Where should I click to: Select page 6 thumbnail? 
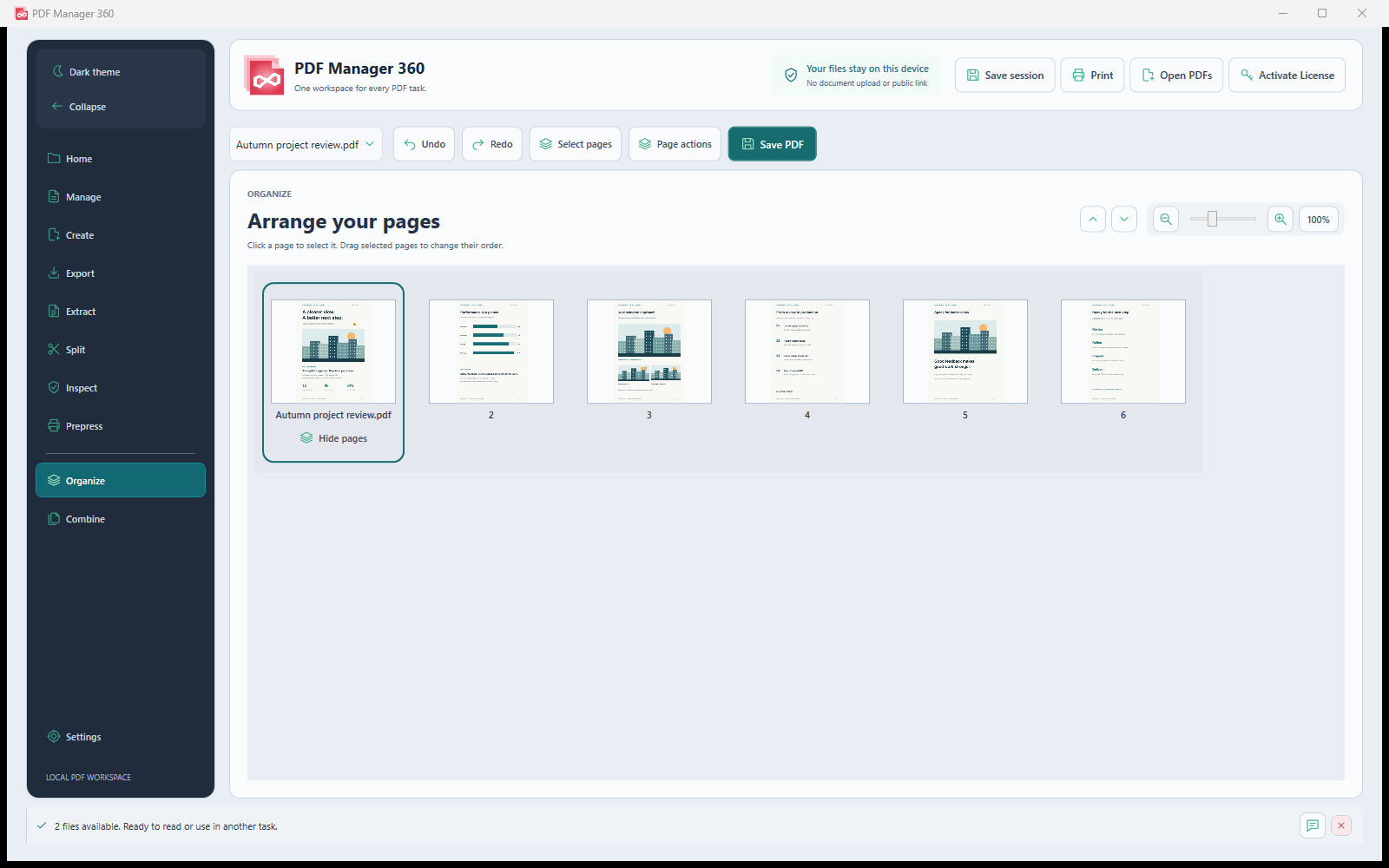pos(1123,352)
